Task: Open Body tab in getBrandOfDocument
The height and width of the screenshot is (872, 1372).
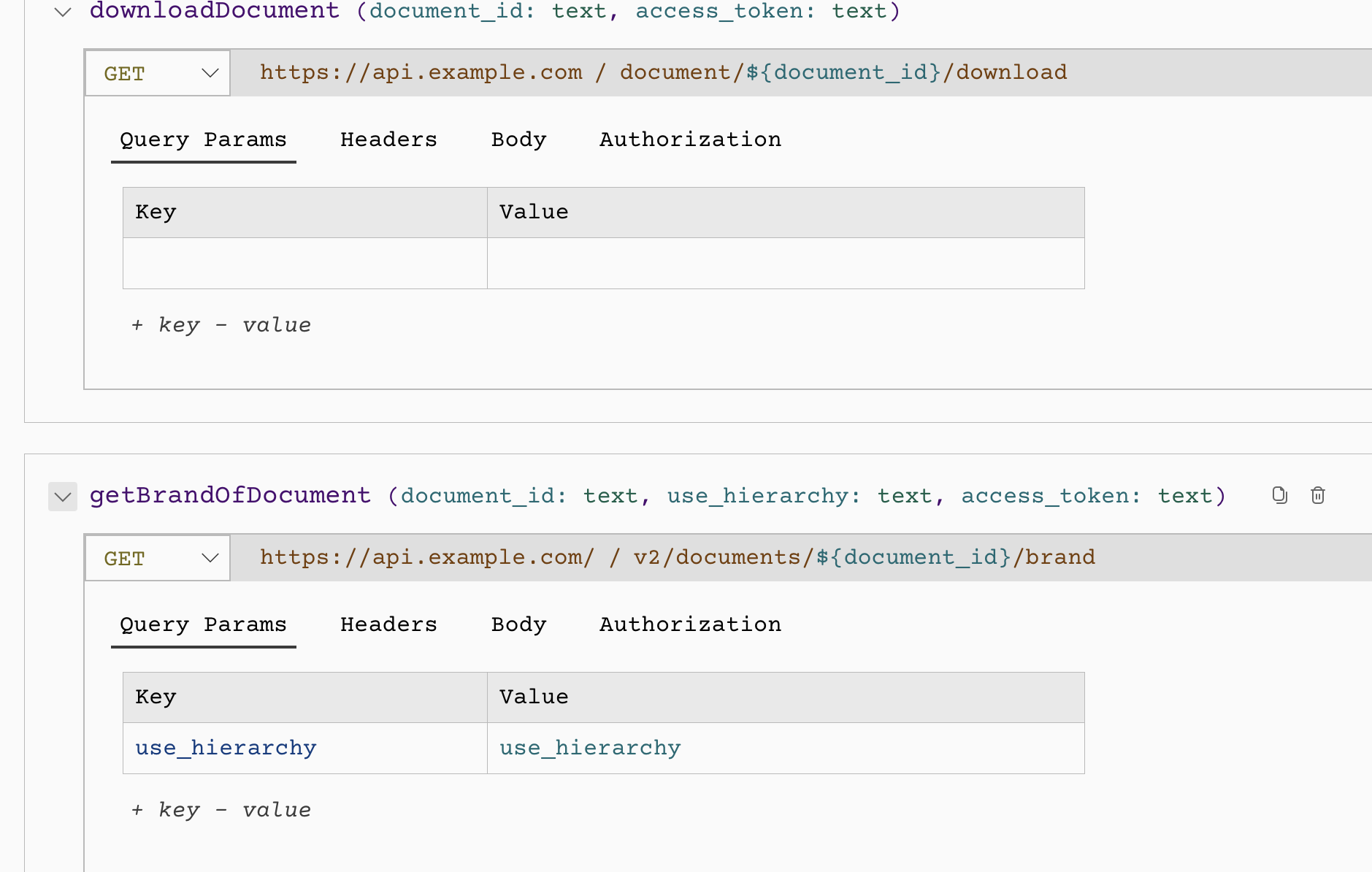Action: 518,624
